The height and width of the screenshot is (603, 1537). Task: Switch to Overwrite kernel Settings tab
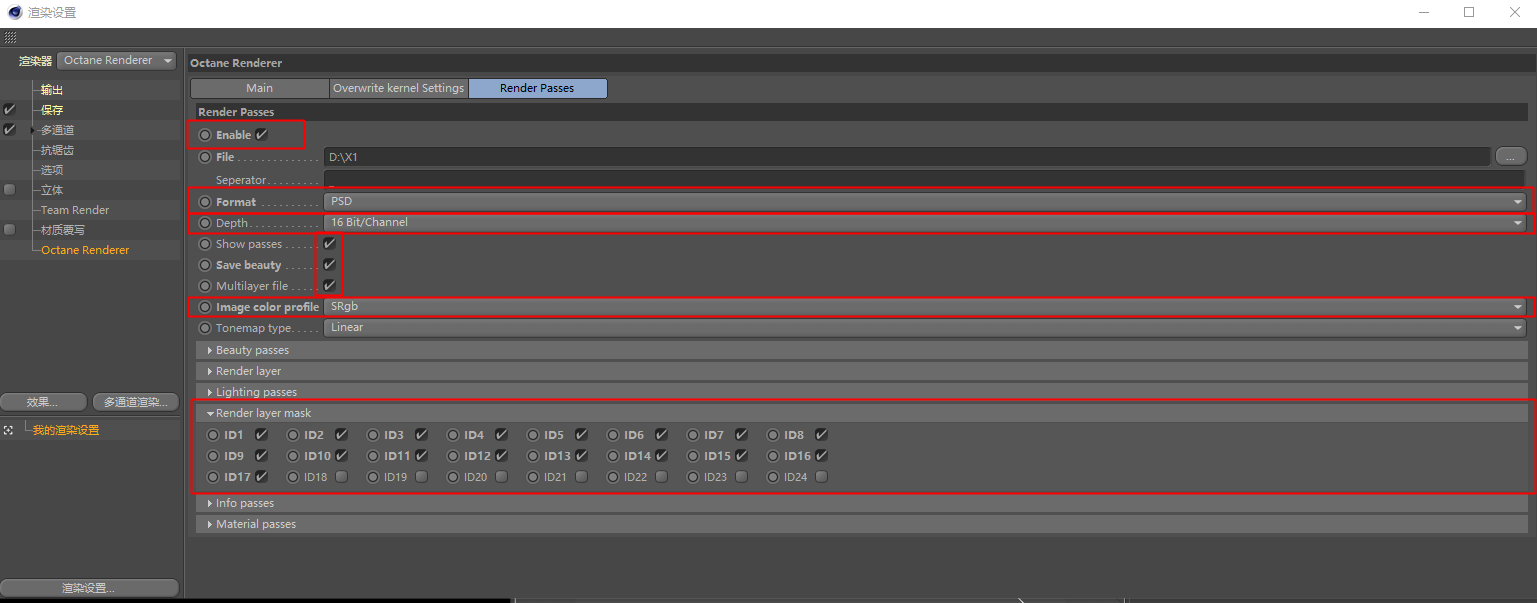point(399,88)
